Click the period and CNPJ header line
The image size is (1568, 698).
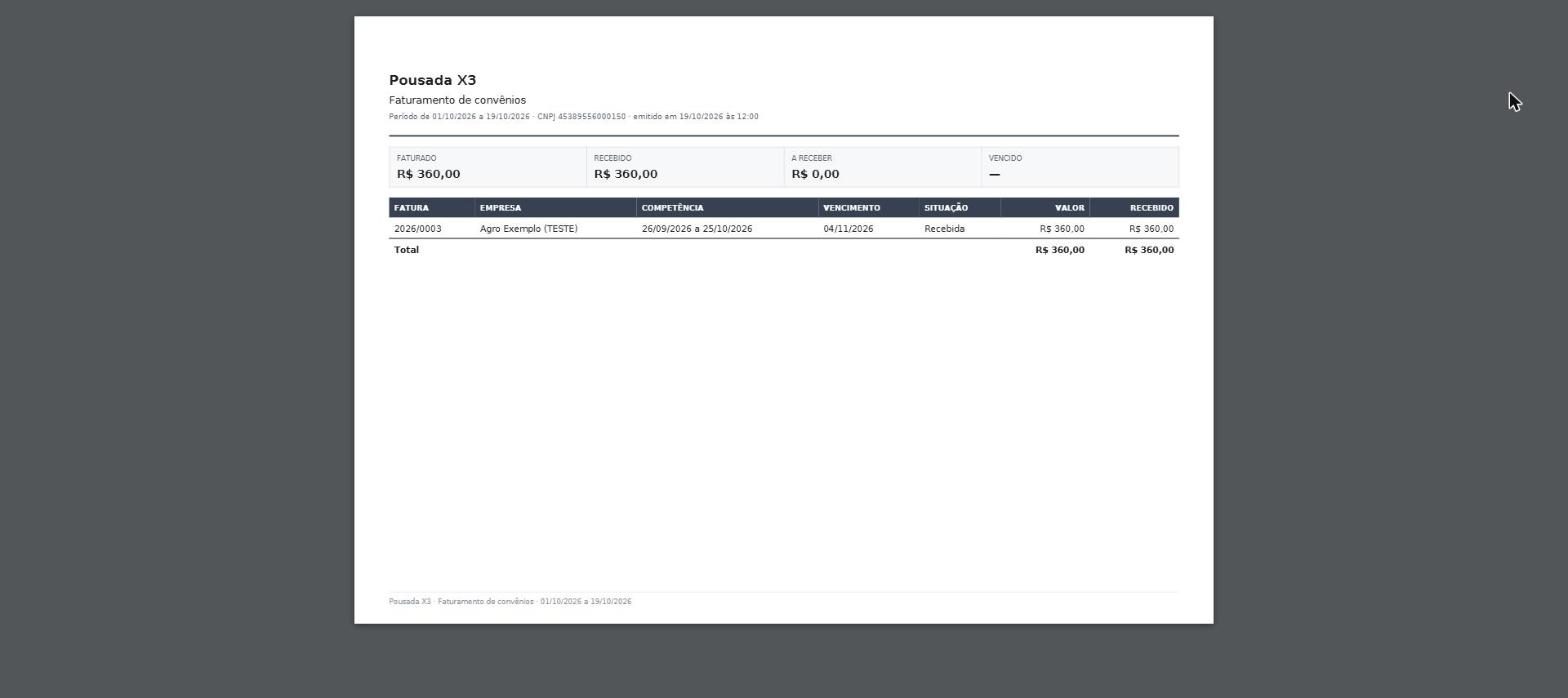573,117
